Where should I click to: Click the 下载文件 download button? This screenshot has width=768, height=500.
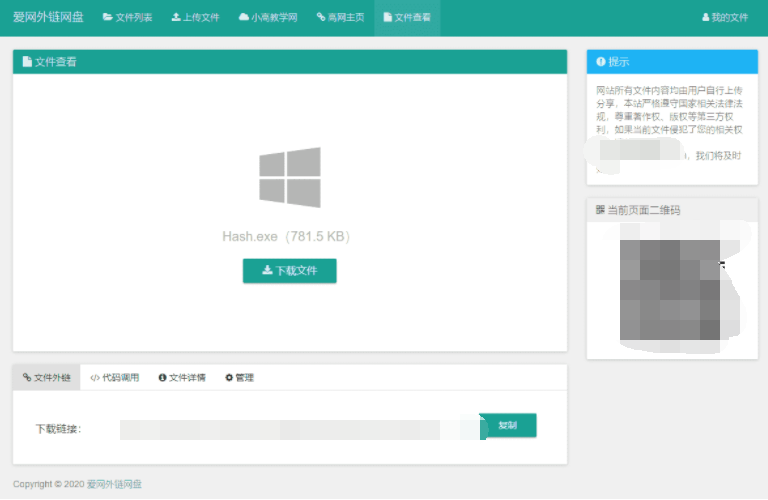point(289,270)
